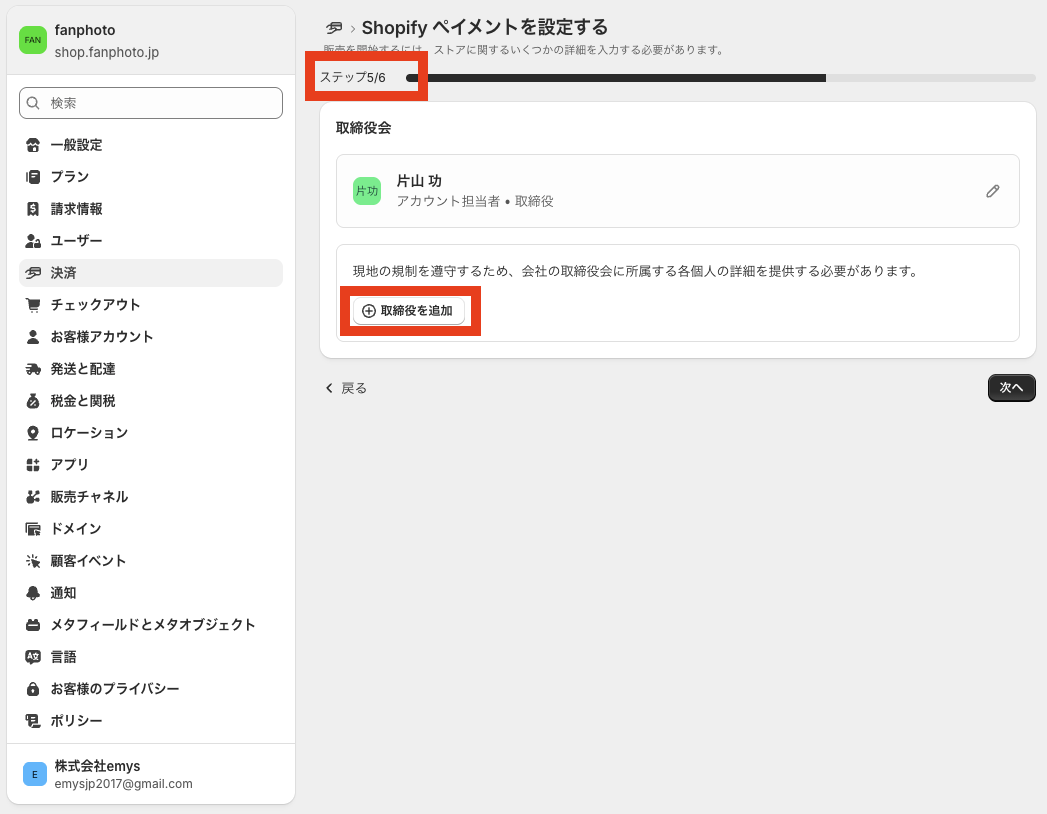Open 税金と関税 settings
Viewport: 1047px width, 814px height.
tap(151, 401)
